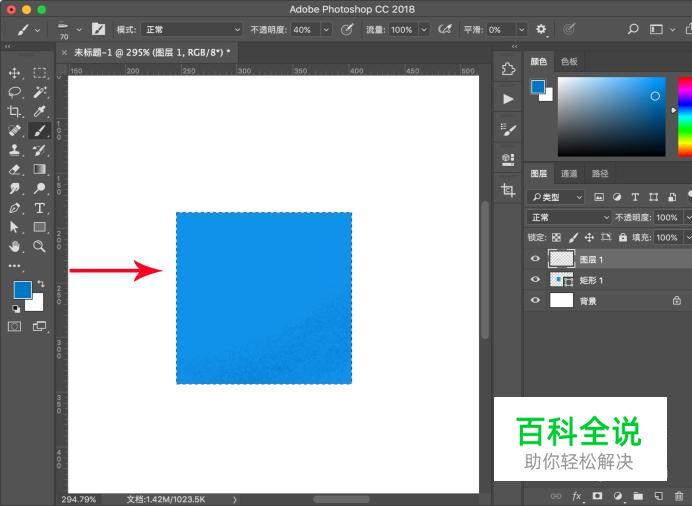This screenshot has height=506, width=692.
Task: Select the Zoom tool
Action: click(x=40, y=246)
